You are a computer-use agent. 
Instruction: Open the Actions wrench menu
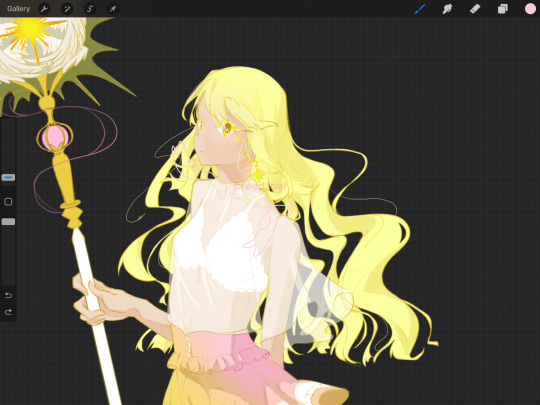[44, 9]
